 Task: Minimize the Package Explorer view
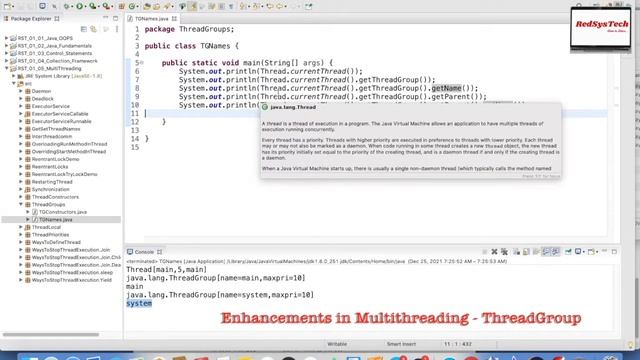106,18
